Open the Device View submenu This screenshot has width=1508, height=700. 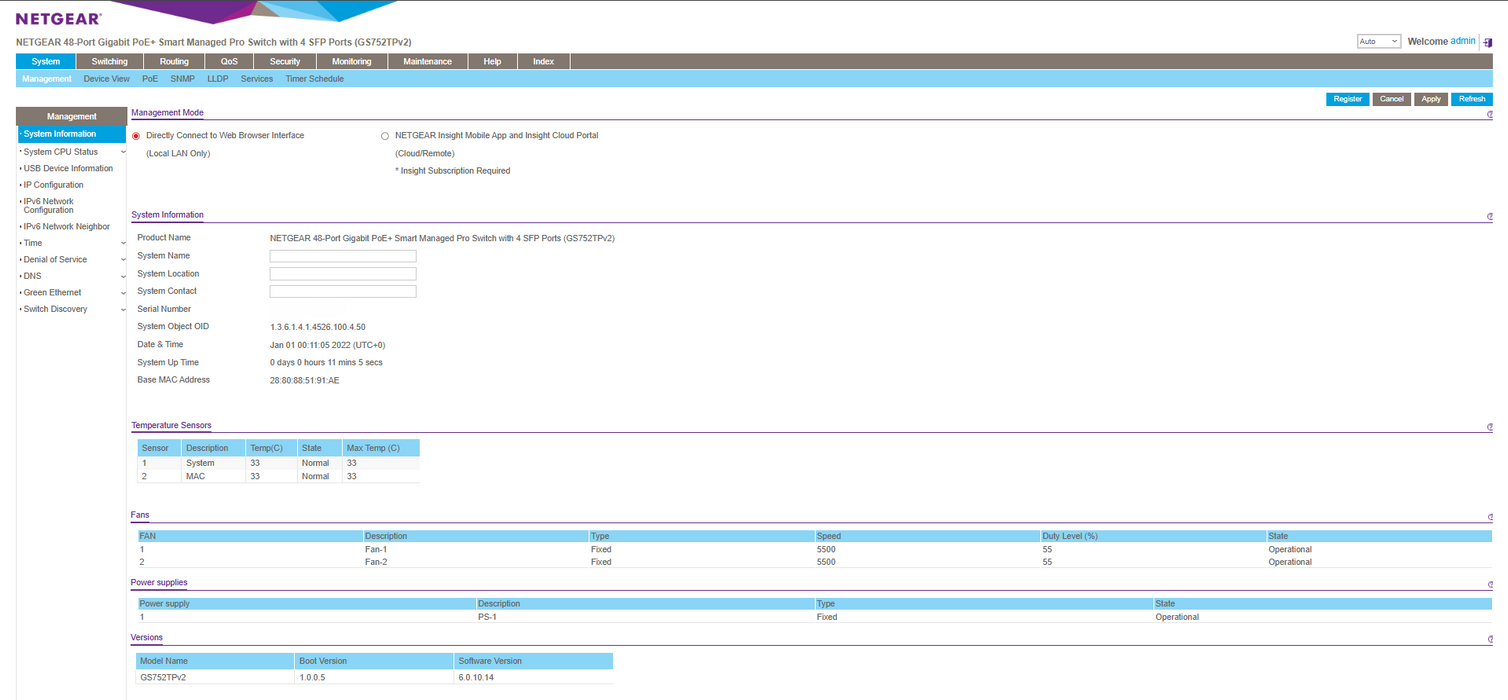(x=106, y=79)
